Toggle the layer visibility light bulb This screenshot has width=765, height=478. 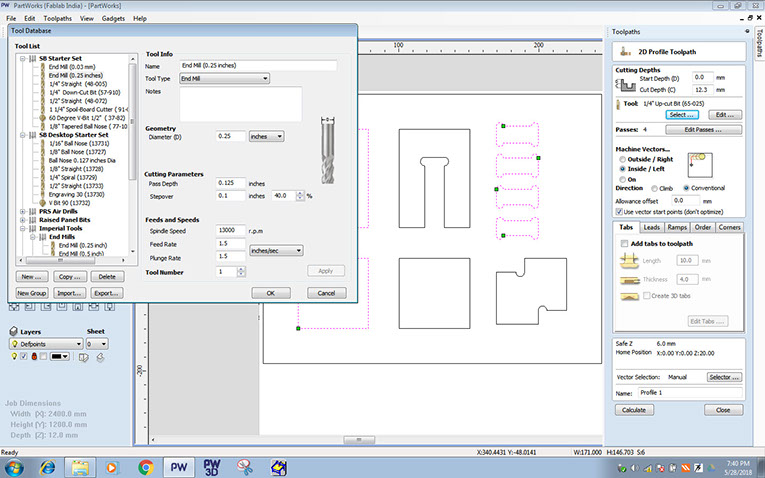point(14,357)
